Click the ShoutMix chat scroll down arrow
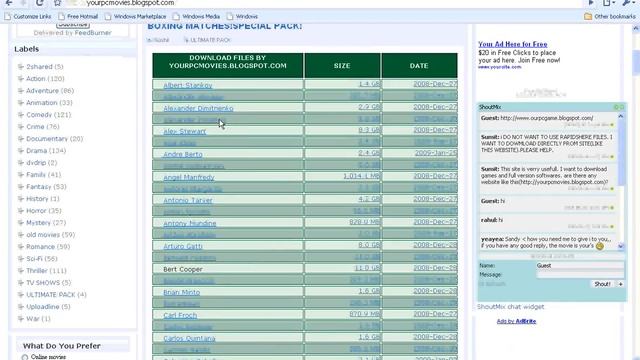 click(x=621, y=246)
